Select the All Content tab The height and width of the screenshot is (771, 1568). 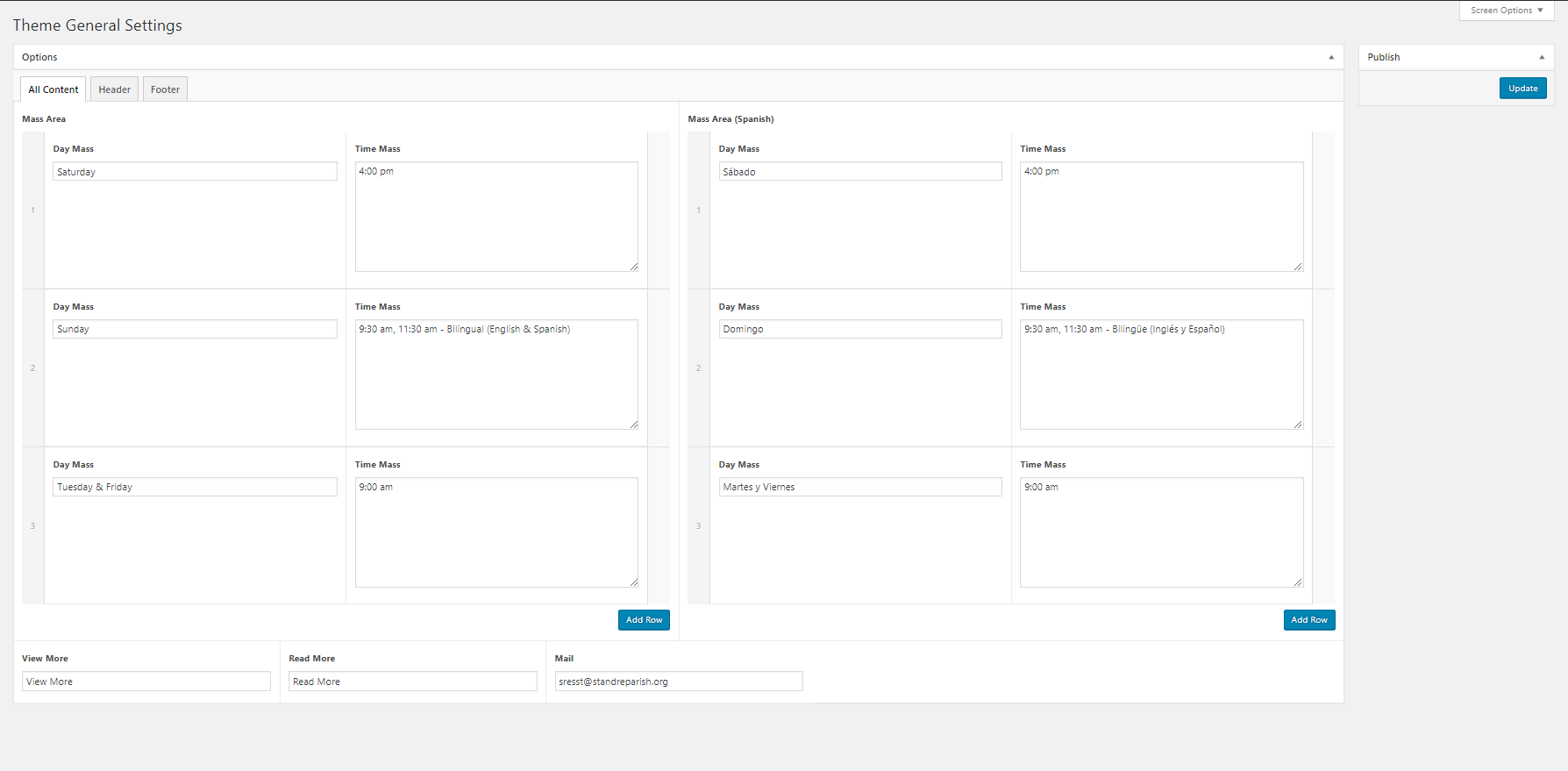click(x=53, y=89)
